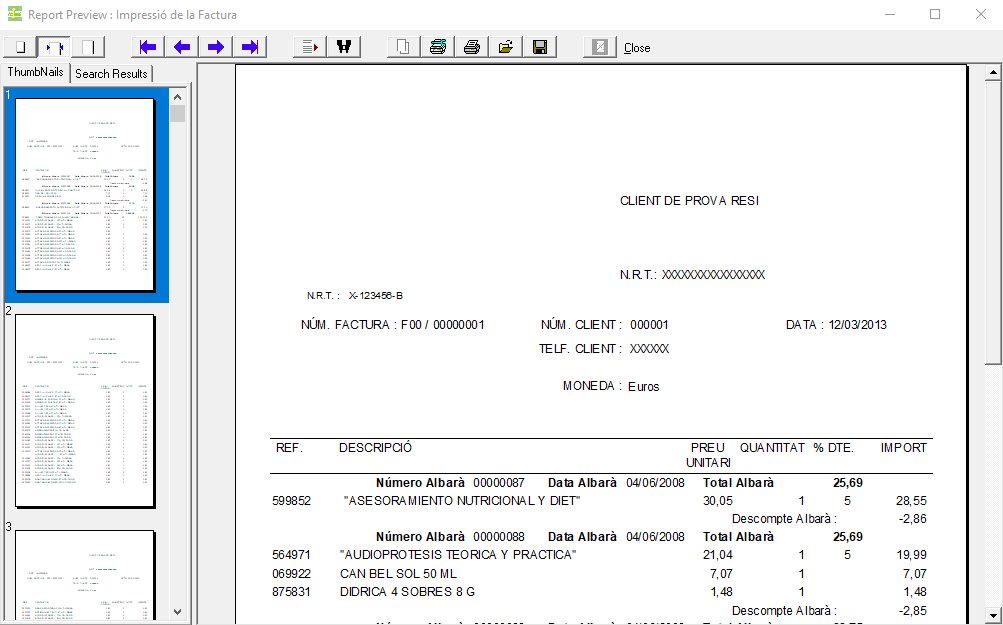Go to the next page
1003x625 pixels.
(x=216, y=47)
